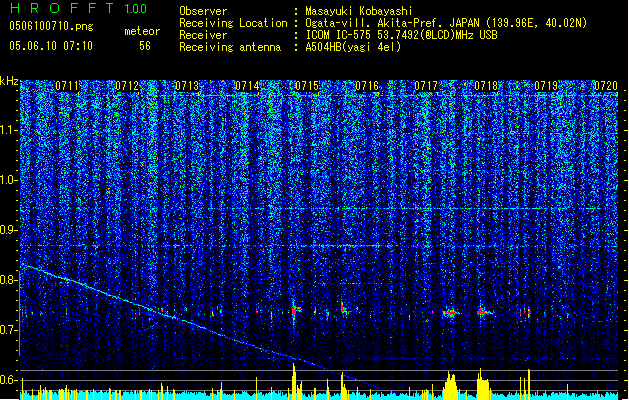
Task: Click the long red echo just before 0718
Action: click(x=483, y=311)
